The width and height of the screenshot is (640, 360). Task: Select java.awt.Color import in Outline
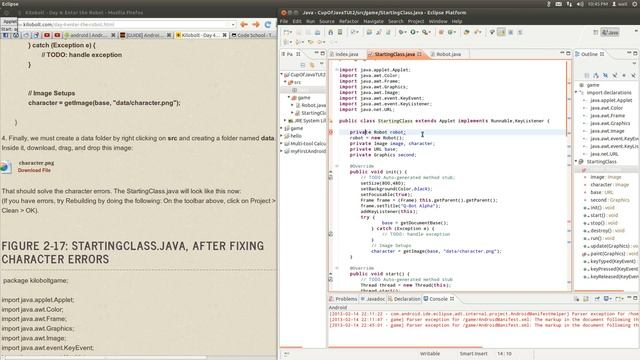click(x=606, y=108)
